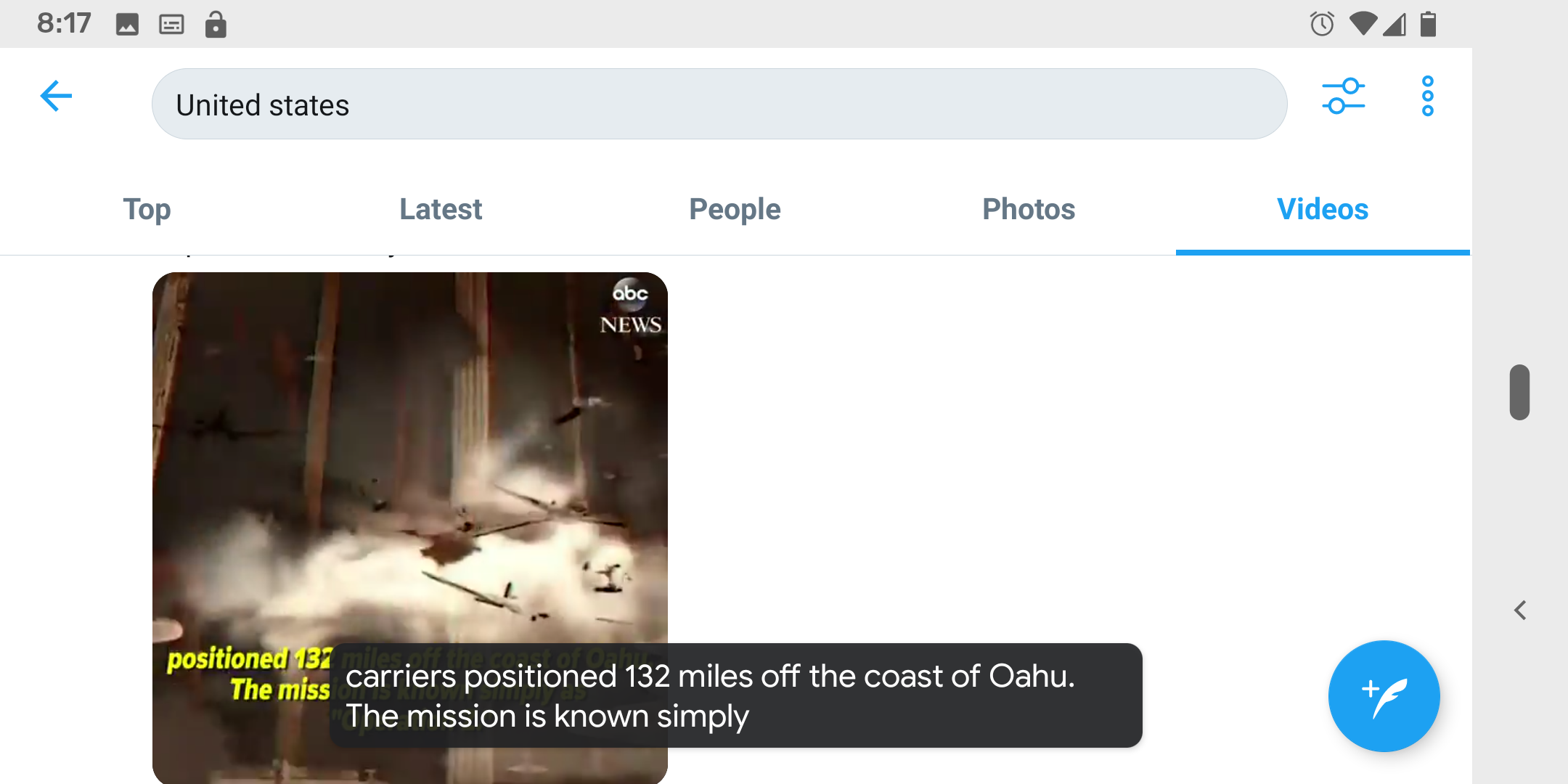Enable the screen lock status icon
Screen dimensions: 1568x784
(215, 22)
